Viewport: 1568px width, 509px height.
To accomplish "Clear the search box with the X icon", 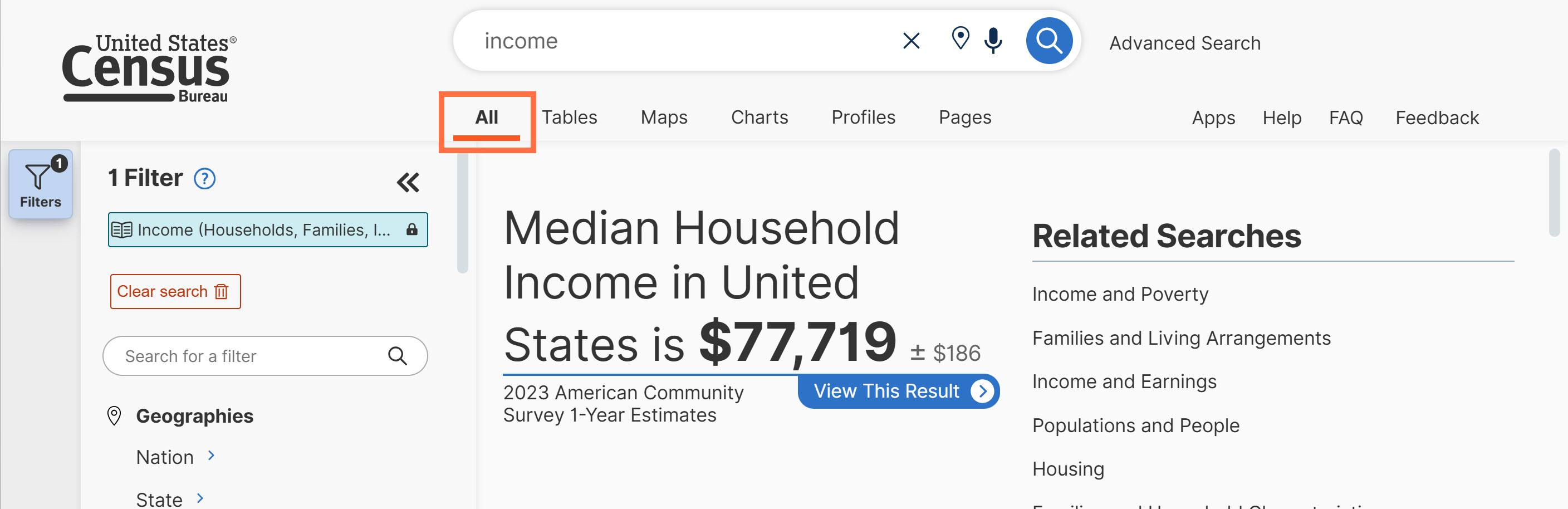I will point(910,41).
